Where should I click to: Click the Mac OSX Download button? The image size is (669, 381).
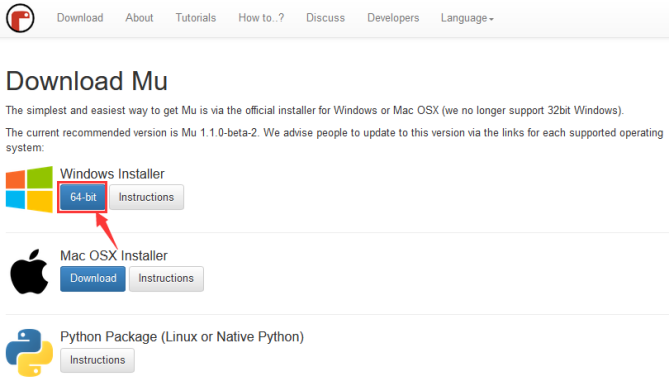93,279
